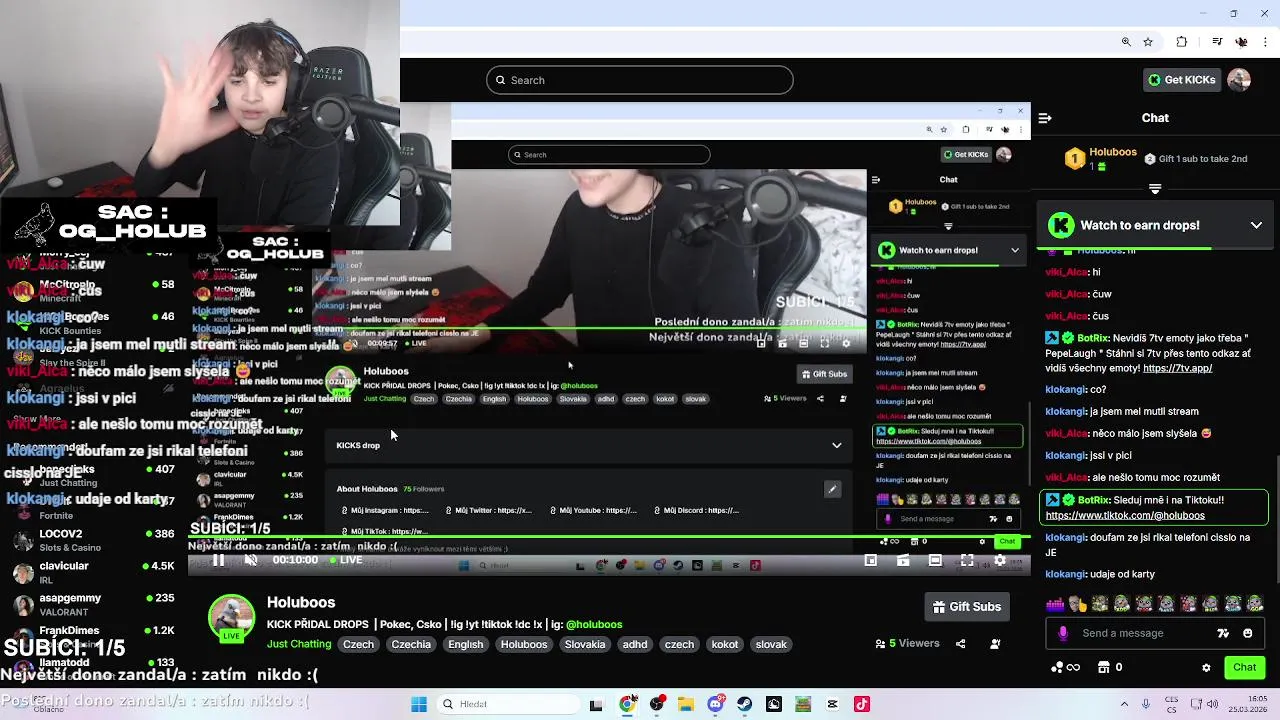
Task: Pause the stream playback
Action: click(218, 560)
